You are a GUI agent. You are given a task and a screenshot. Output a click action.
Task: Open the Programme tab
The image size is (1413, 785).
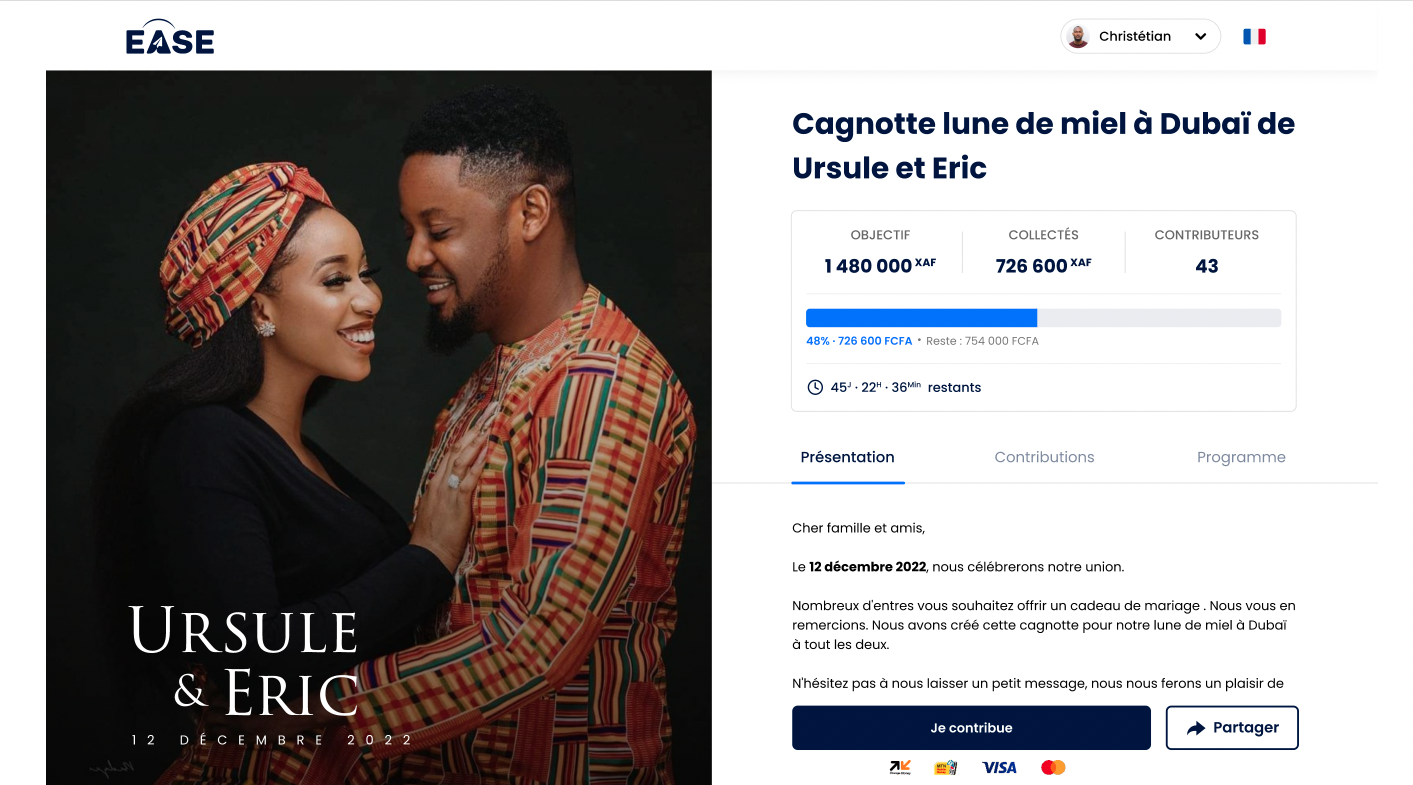[x=1241, y=457]
